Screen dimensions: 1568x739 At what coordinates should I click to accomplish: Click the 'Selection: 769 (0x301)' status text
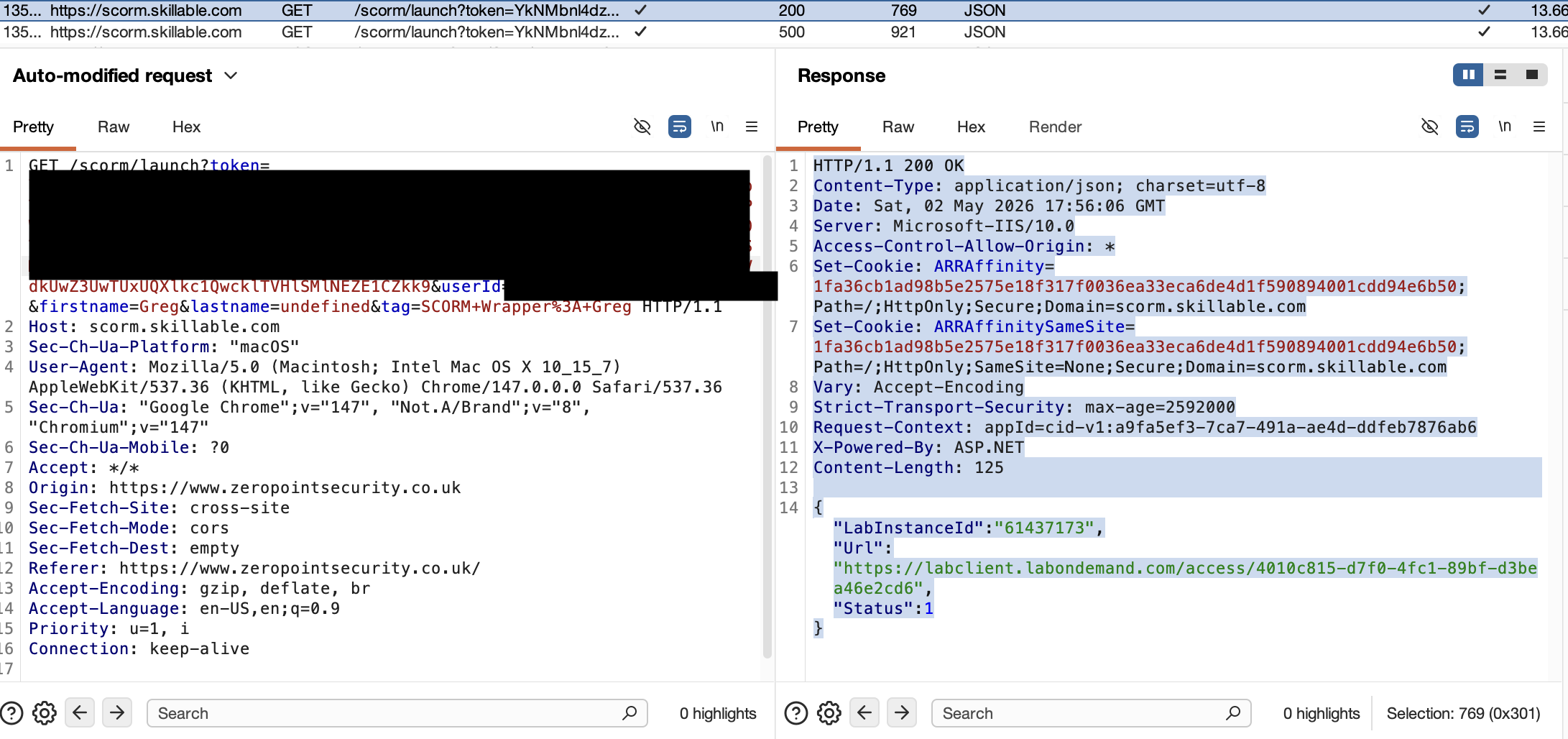click(x=1463, y=713)
